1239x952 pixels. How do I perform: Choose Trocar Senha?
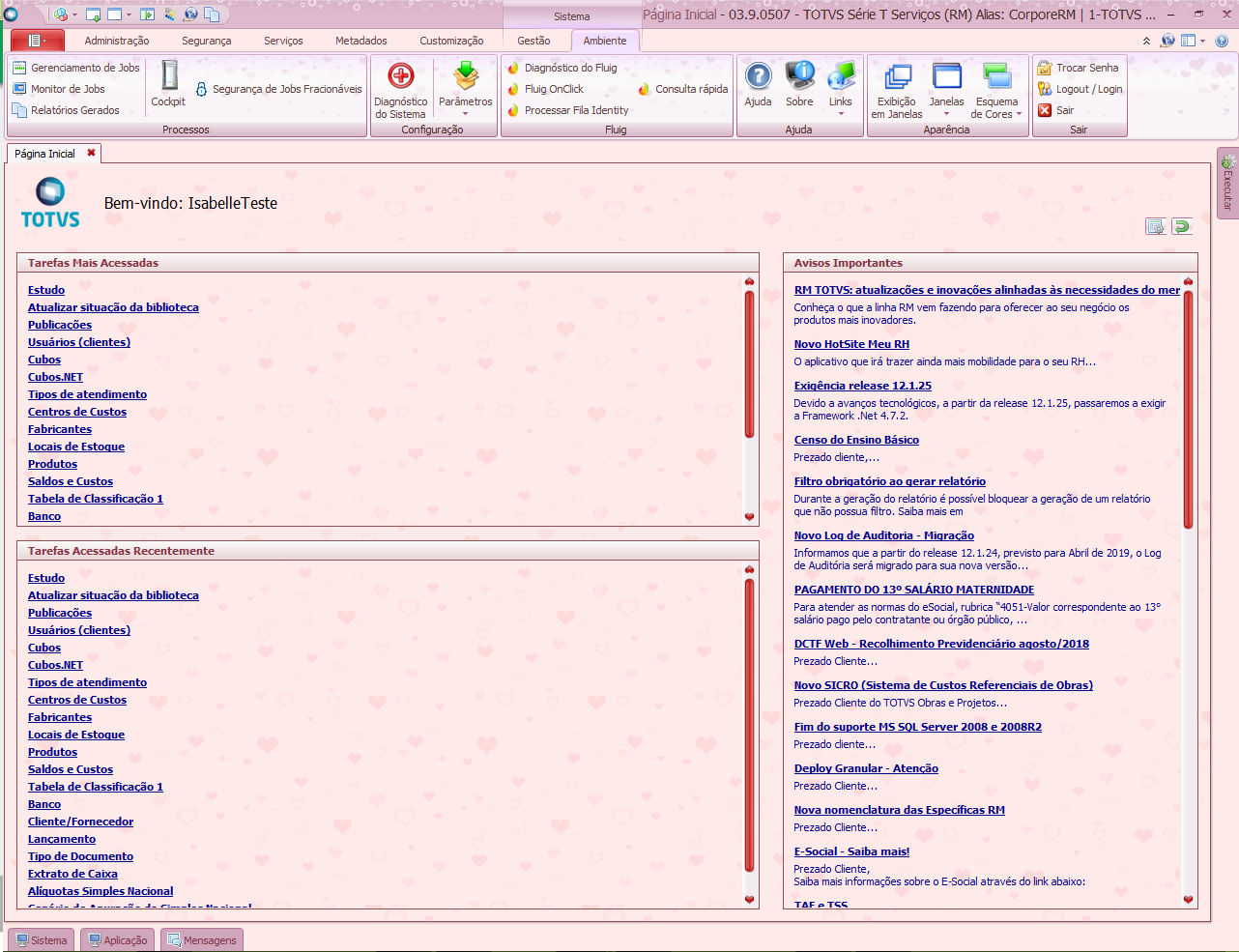(x=1078, y=68)
